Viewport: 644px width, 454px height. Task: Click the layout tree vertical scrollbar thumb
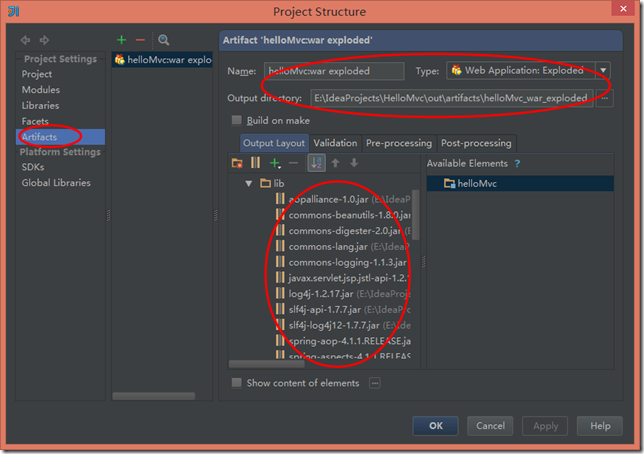click(x=416, y=214)
